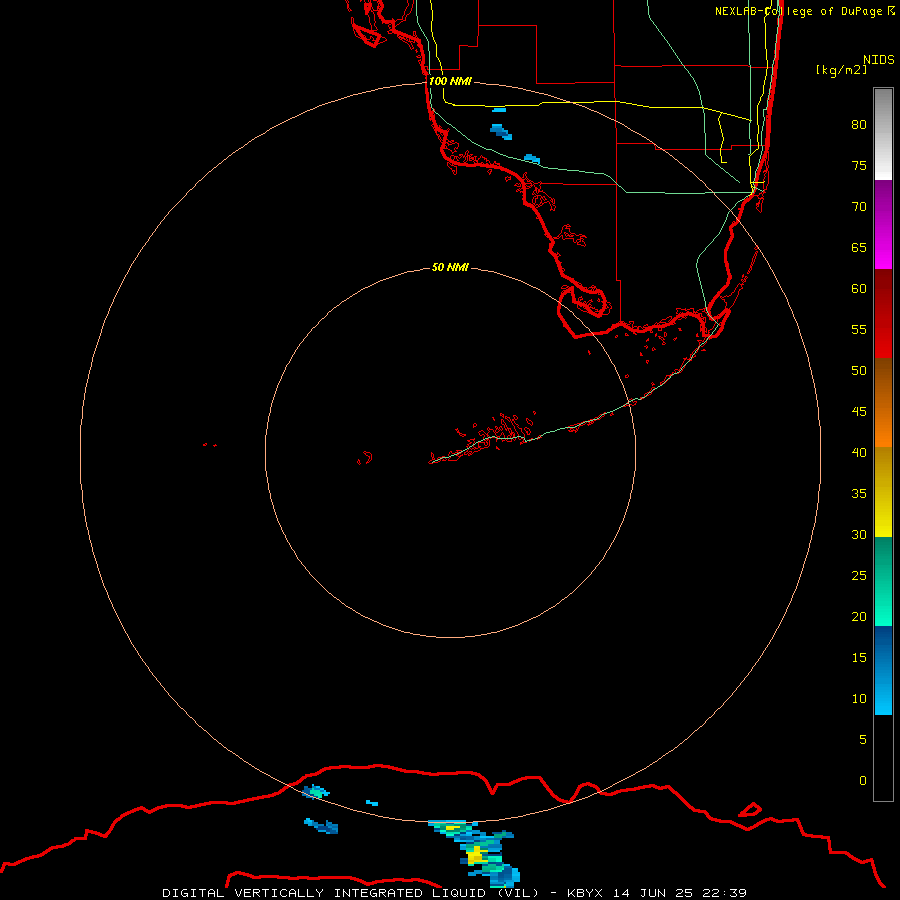Click the yellow core of the southern storm cell
The height and width of the screenshot is (900, 900).
point(476,856)
